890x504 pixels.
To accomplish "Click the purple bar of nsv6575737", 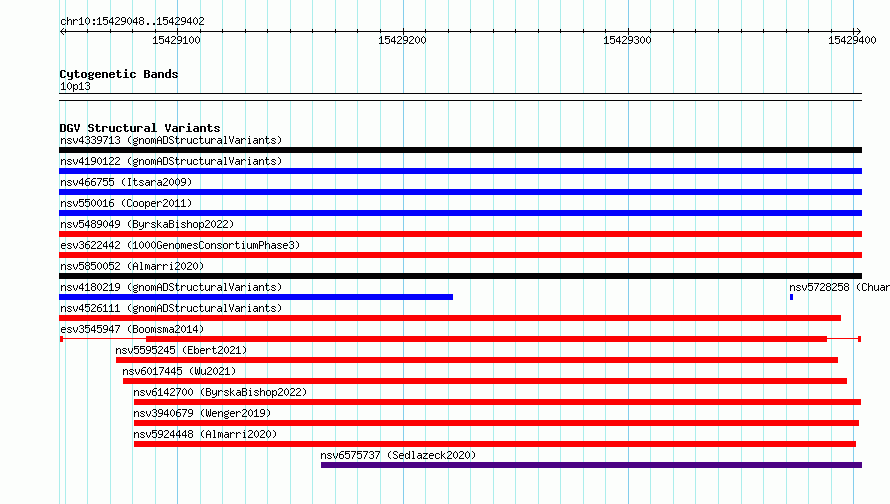I will pos(591,465).
